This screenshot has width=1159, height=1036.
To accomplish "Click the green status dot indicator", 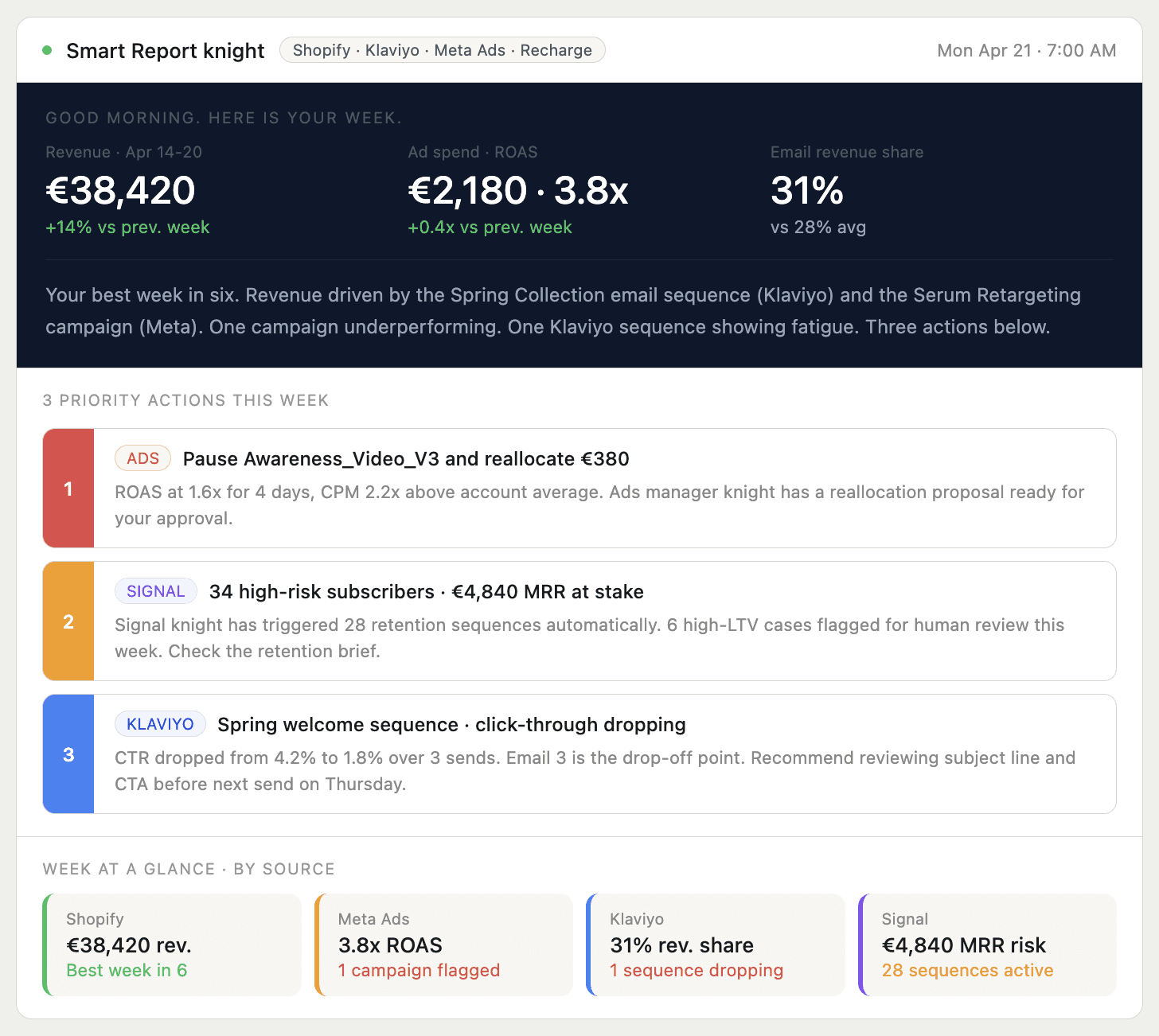I will [47, 50].
